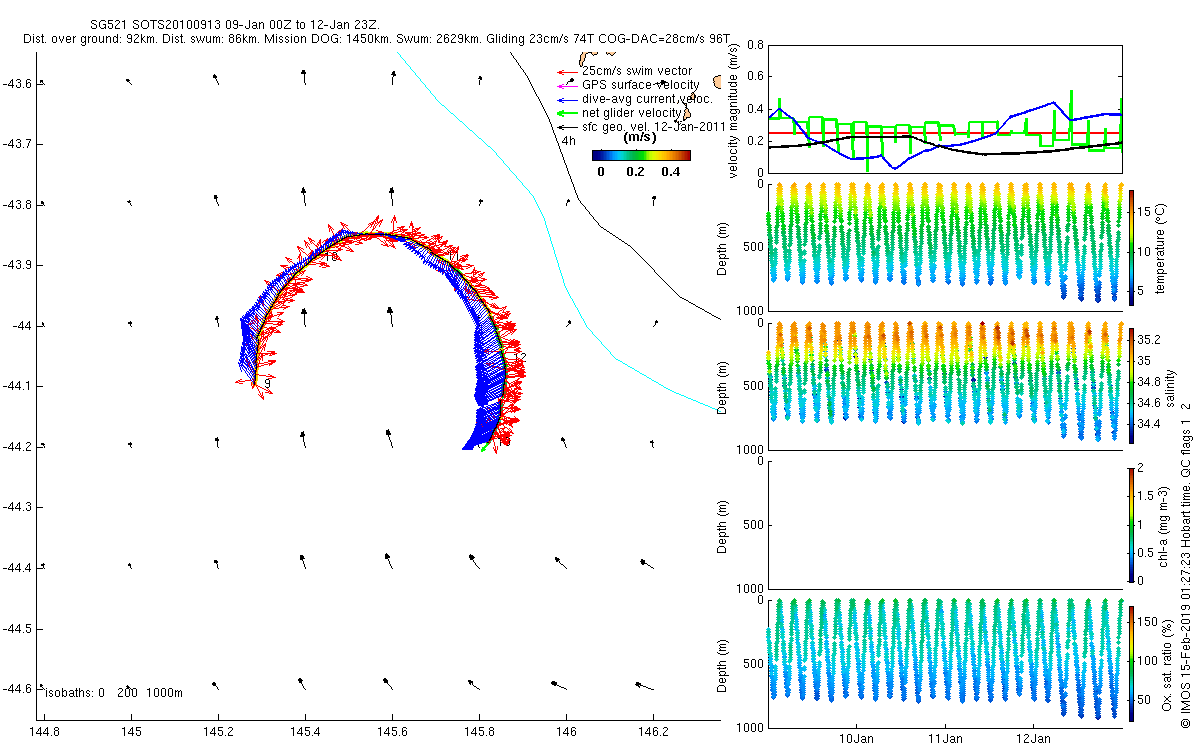Click the 'Depth (m)' label of the empty chl-a panel
Image resolution: width=1200 pixels, height=750 pixels.
click(724, 525)
